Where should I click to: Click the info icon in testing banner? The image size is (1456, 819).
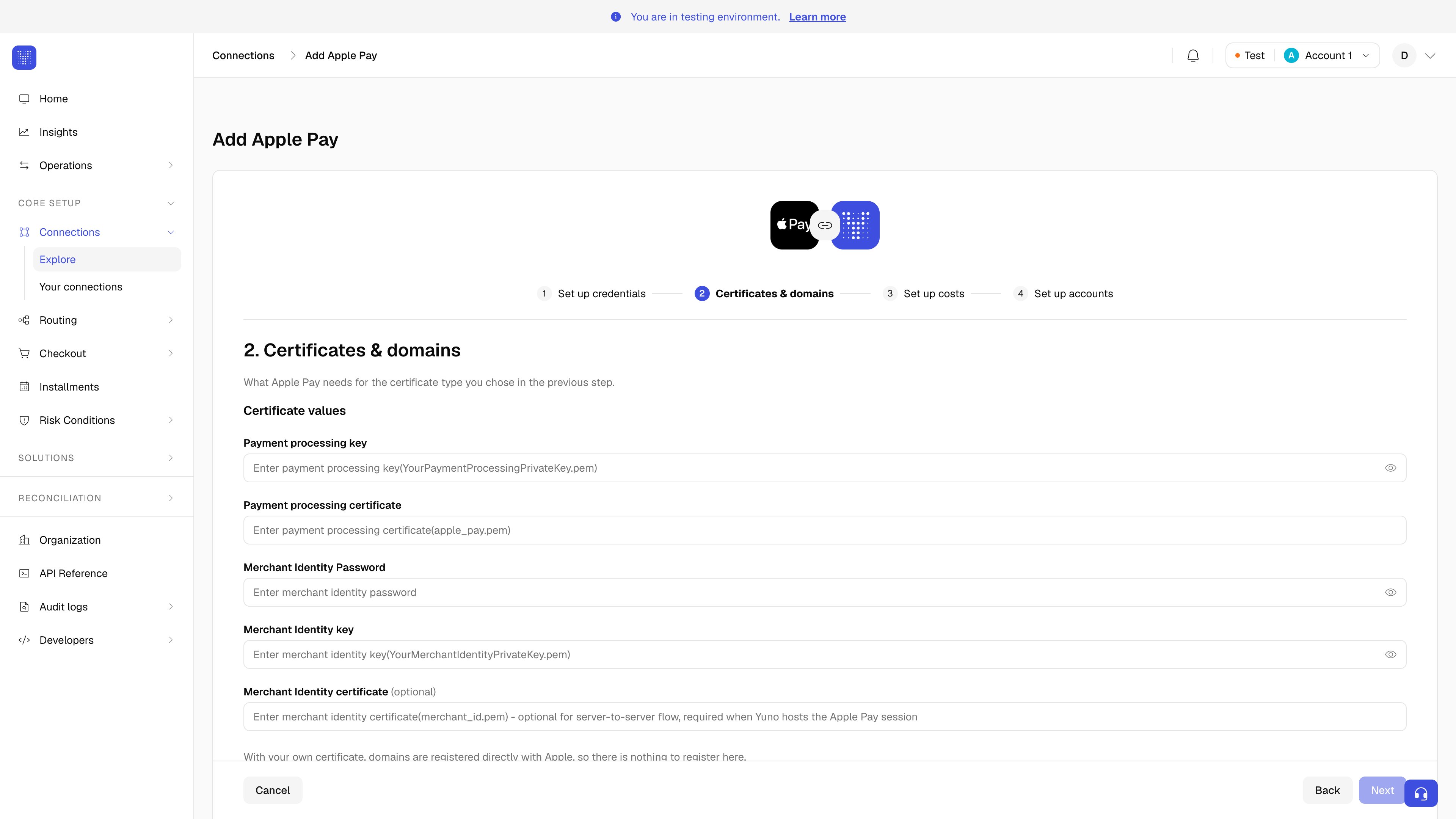coord(616,17)
